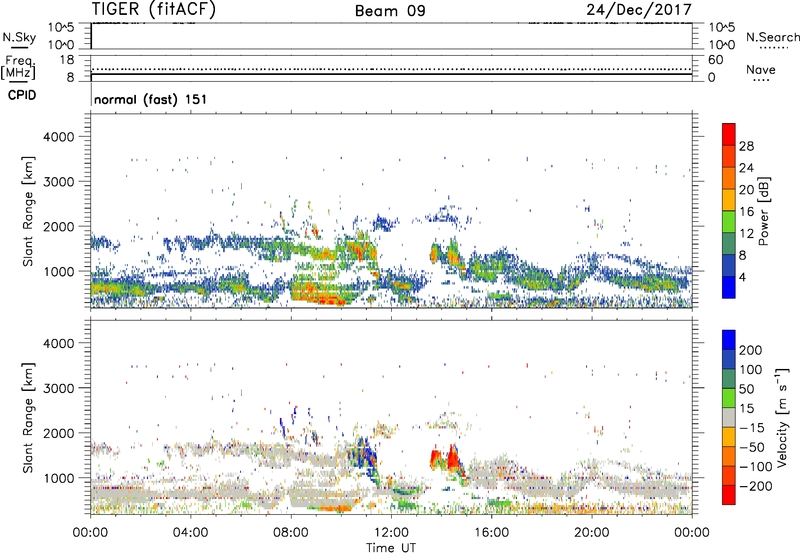Click the 'TIGER (fitACF)' plot title
Image resolution: width=800 pixels, height=554 pixels.
[154, 9]
